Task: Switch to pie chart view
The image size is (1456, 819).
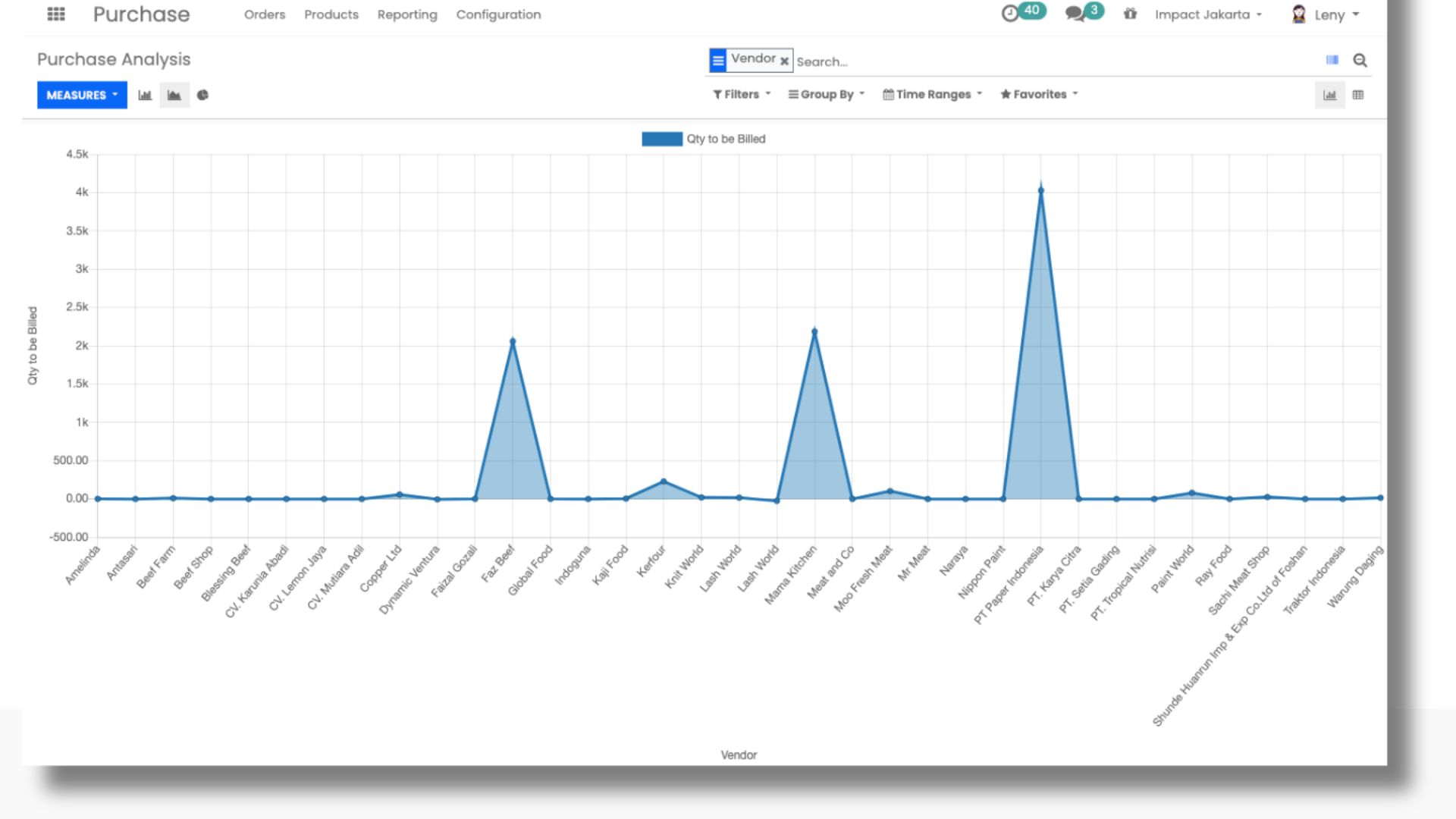Action: [202, 95]
